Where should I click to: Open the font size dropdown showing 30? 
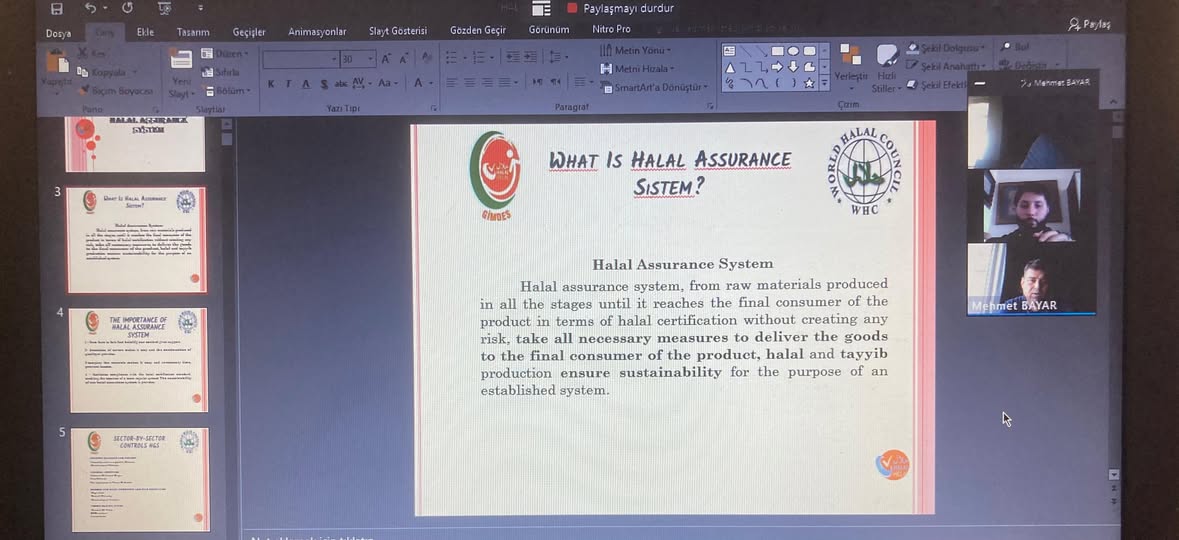(358, 59)
